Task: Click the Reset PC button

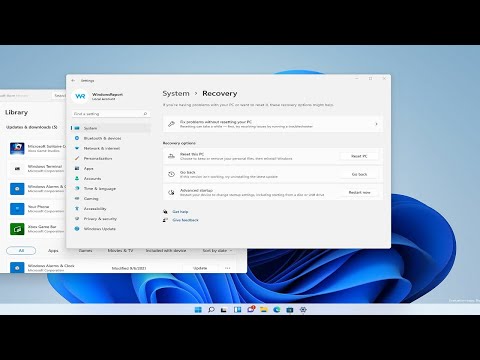Action: pyautogui.click(x=359, y=156)
